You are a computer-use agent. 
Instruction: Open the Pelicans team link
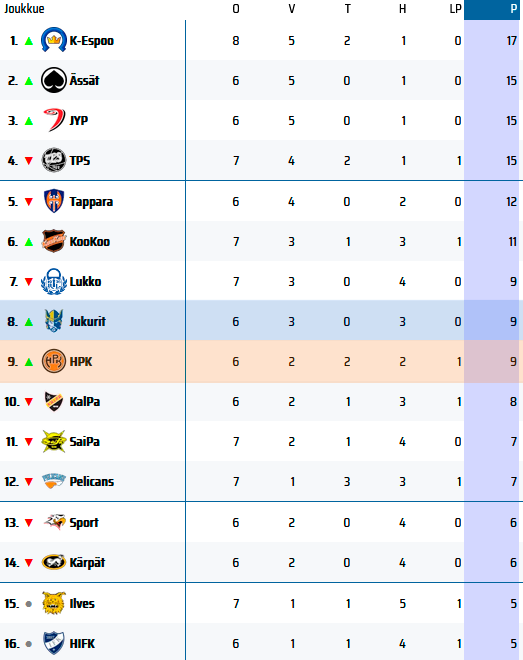click(91, 482)
